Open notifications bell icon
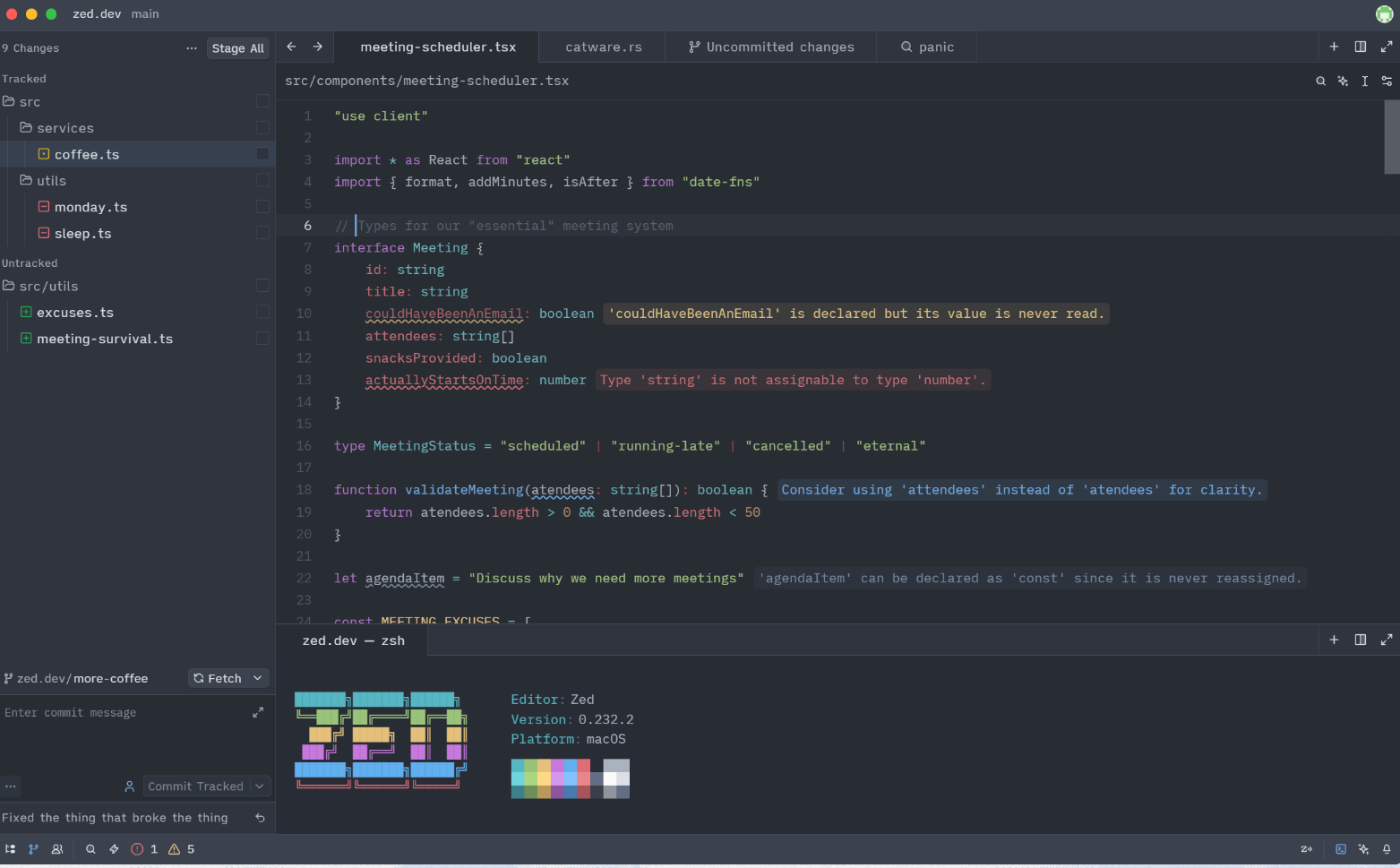This screenshot has width=1400, height=868. pos(1387,849)
